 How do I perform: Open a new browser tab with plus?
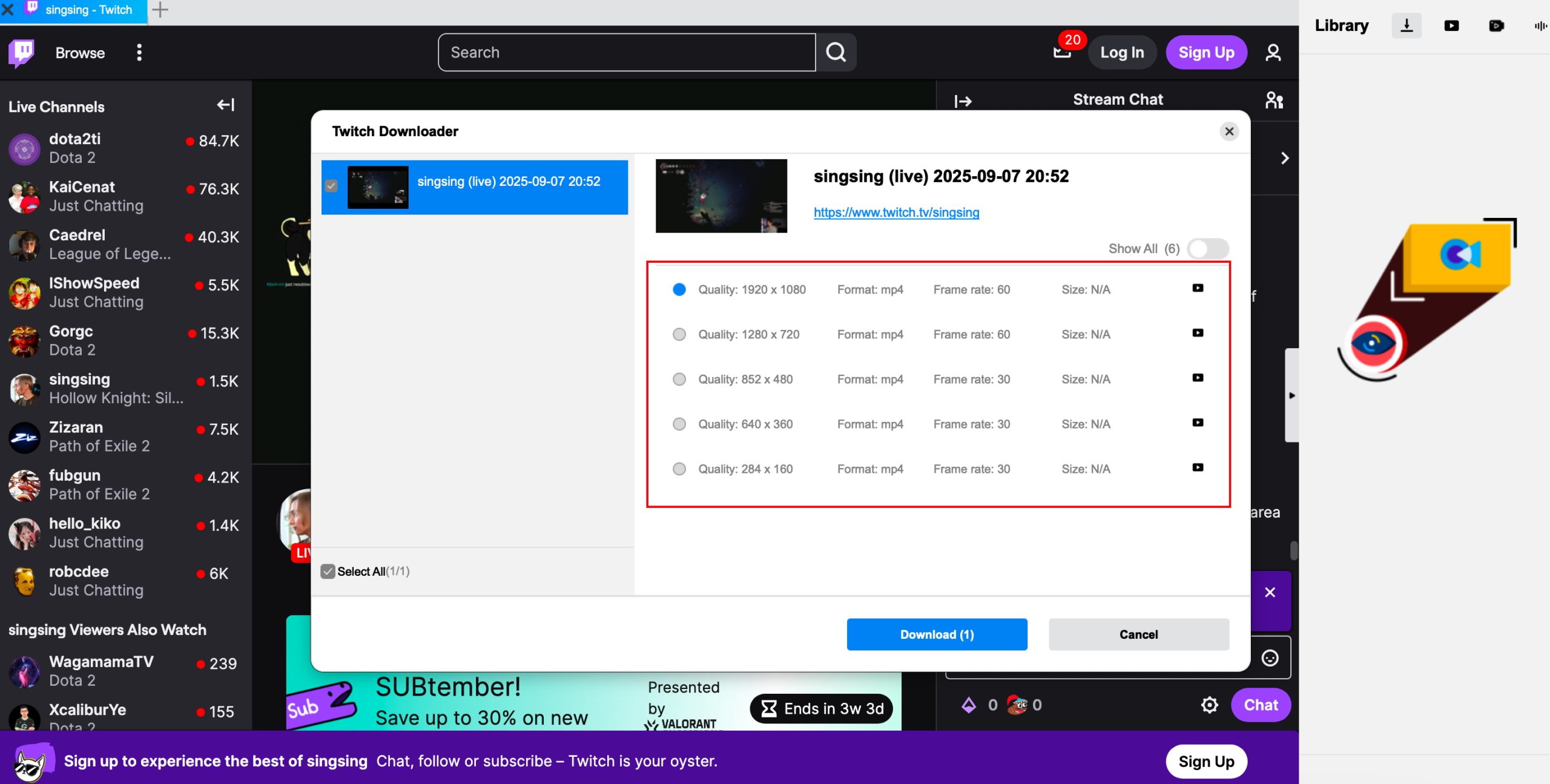[x=160, y=10]
